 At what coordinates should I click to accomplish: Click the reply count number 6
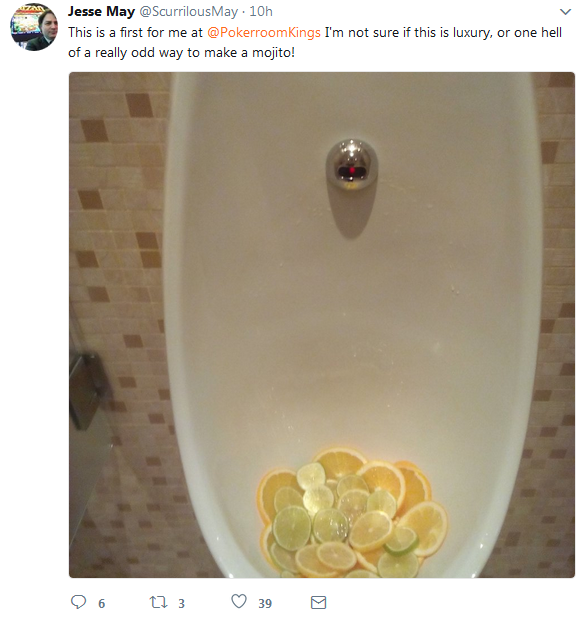tap(102, 603)
